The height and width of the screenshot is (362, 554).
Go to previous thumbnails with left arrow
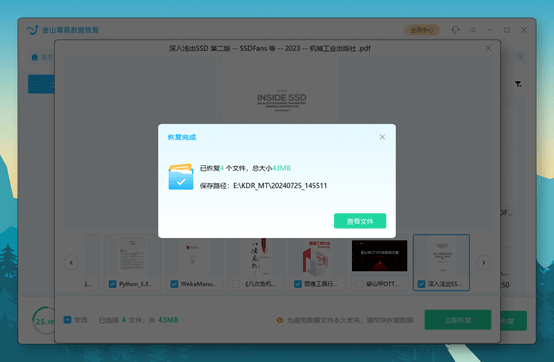click(71, 262)
